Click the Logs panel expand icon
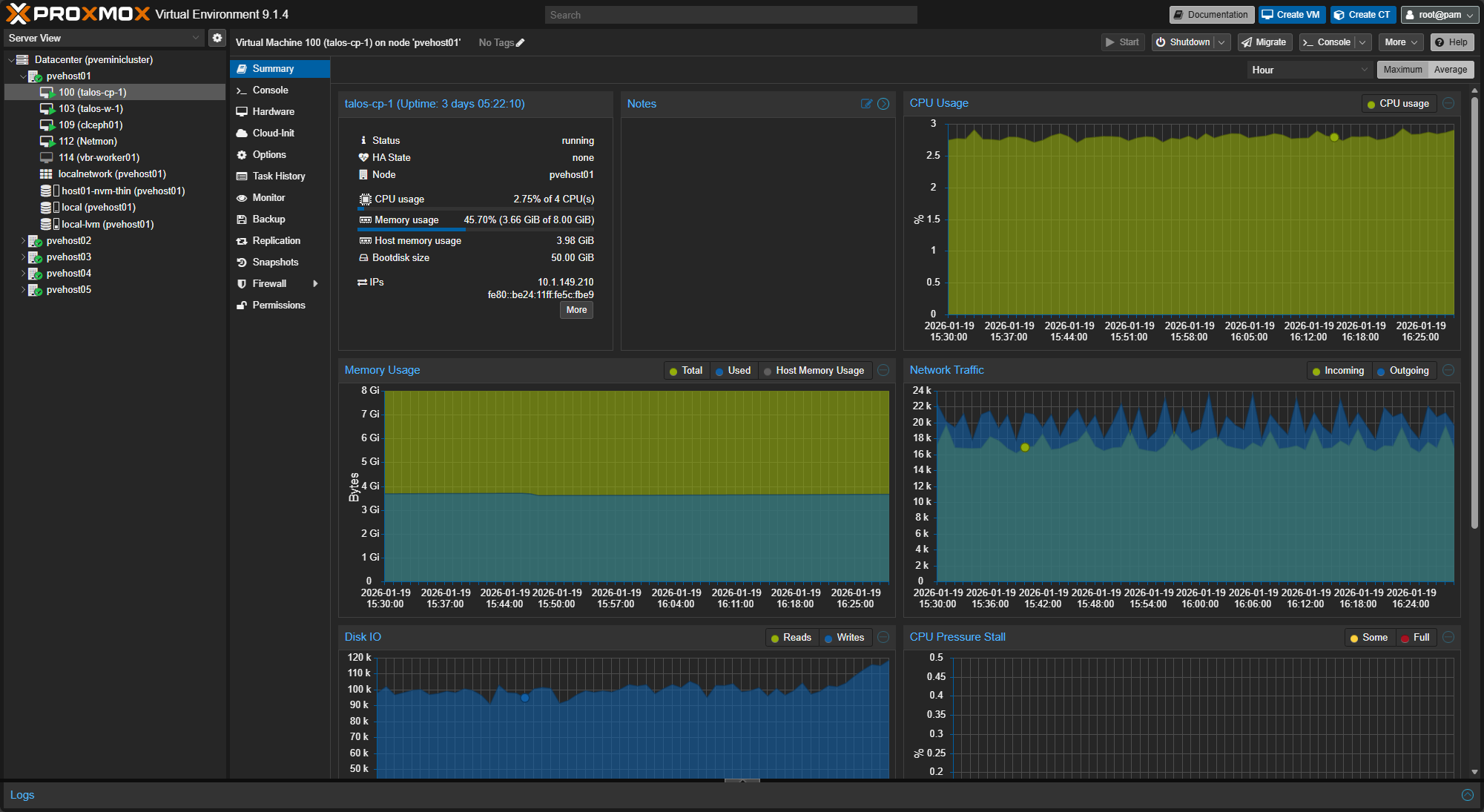The image size is (1484, 812). pyautogui.click(x=1467, y=795)
